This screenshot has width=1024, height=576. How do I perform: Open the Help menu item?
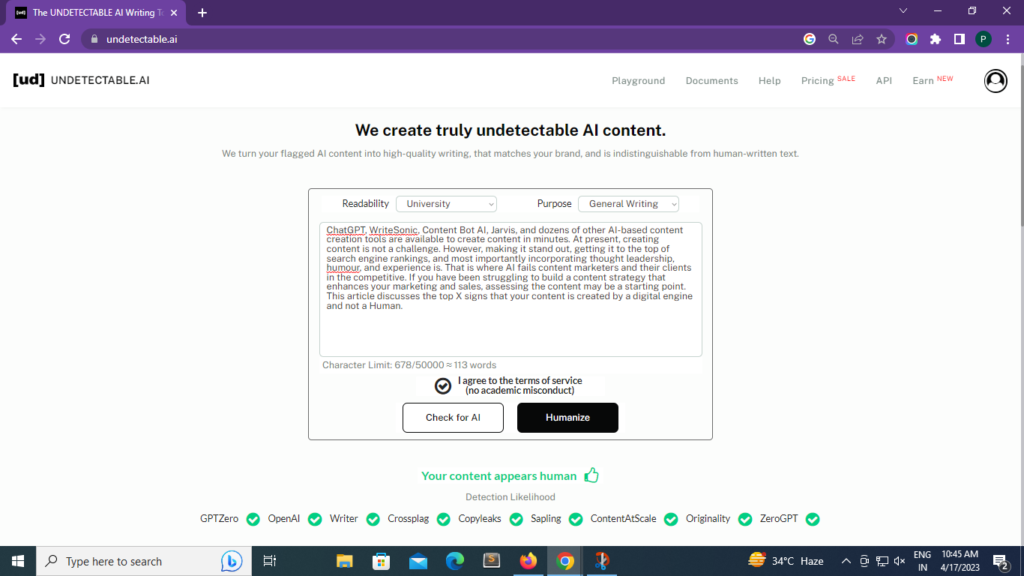pos(769,80)
